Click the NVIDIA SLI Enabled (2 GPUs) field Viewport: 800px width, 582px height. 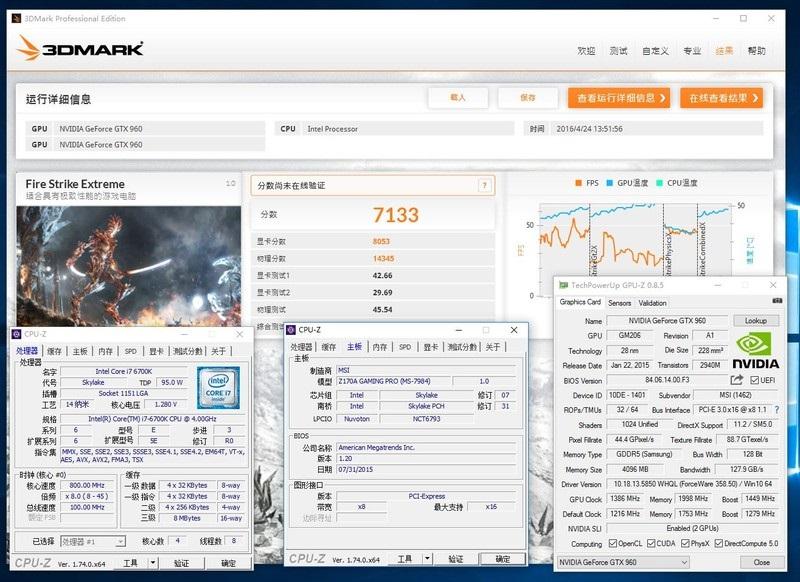(x=692, y=528)
